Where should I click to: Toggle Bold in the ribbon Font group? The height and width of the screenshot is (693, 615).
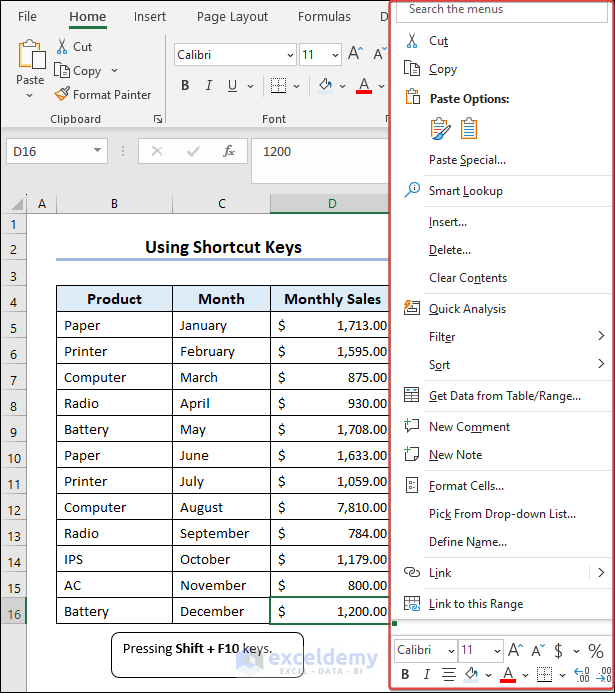coord(185,85)
